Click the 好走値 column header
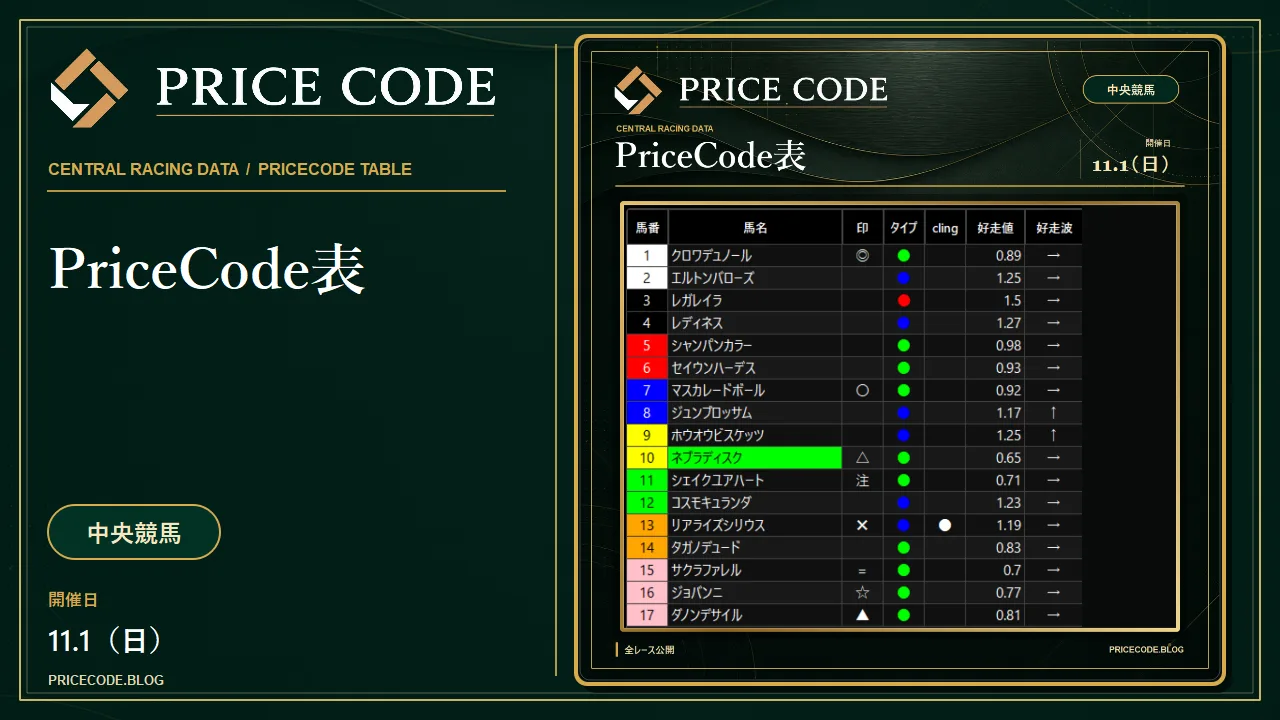Screen dimensions: 1280x720 pos(995,228)
